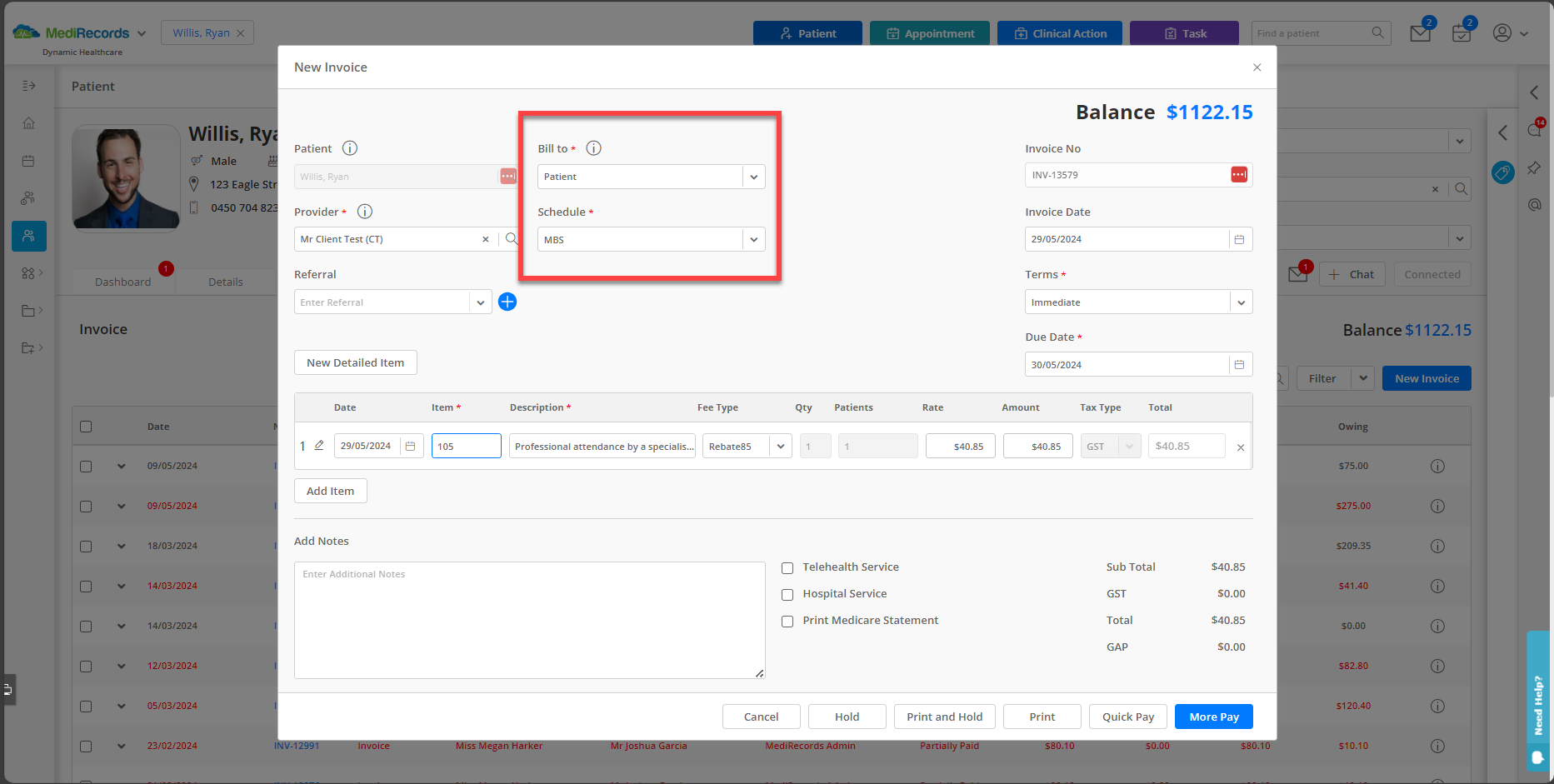Image resolution: width=1554 pixels, height=784 pixels.
Task: Click Hold button
Action: pyautogui.click(x=847, y=717)
